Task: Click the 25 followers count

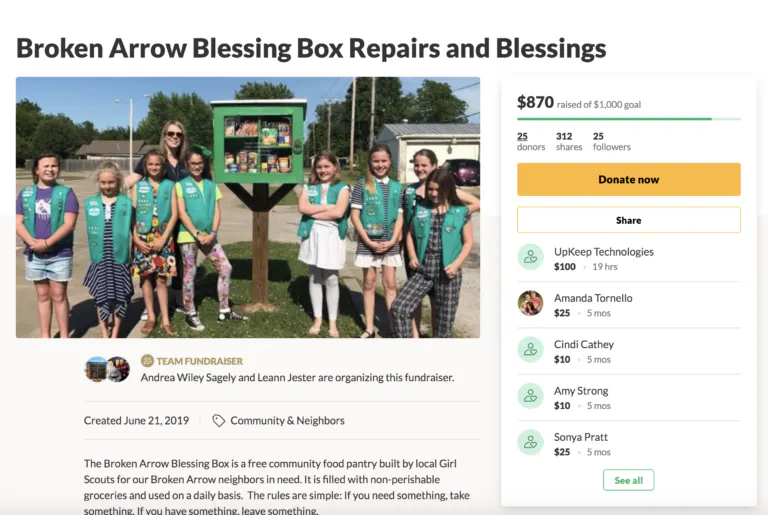Action: (612, 141)
